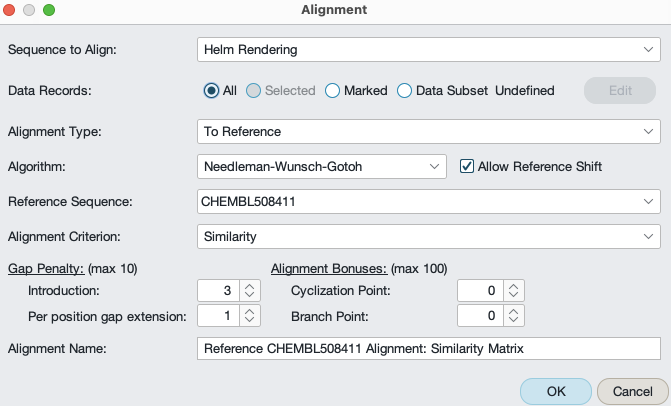Open the Alignment Type dropdown

[x=428, y=132]
